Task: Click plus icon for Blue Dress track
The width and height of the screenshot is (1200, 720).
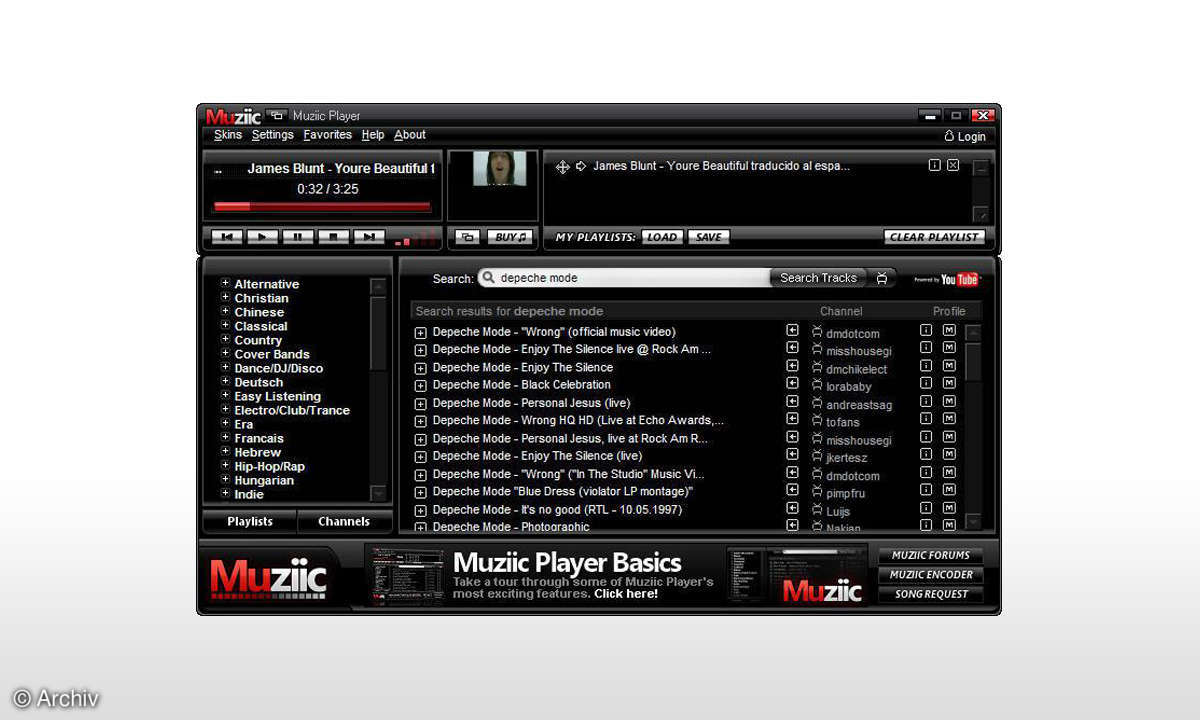Action: pyautogui.click(x=420, y=493)
